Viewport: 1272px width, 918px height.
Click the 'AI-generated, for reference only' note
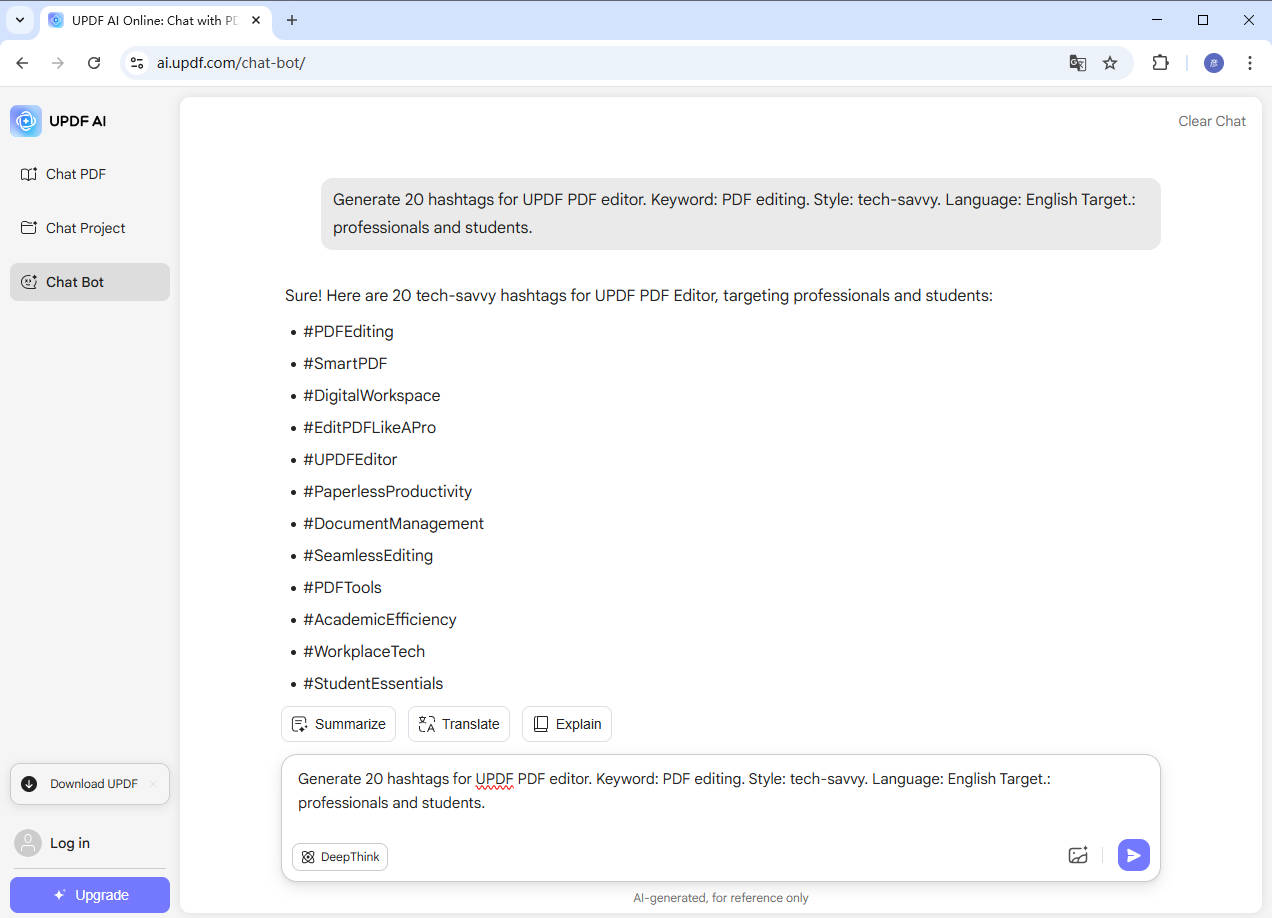point(721,898)
